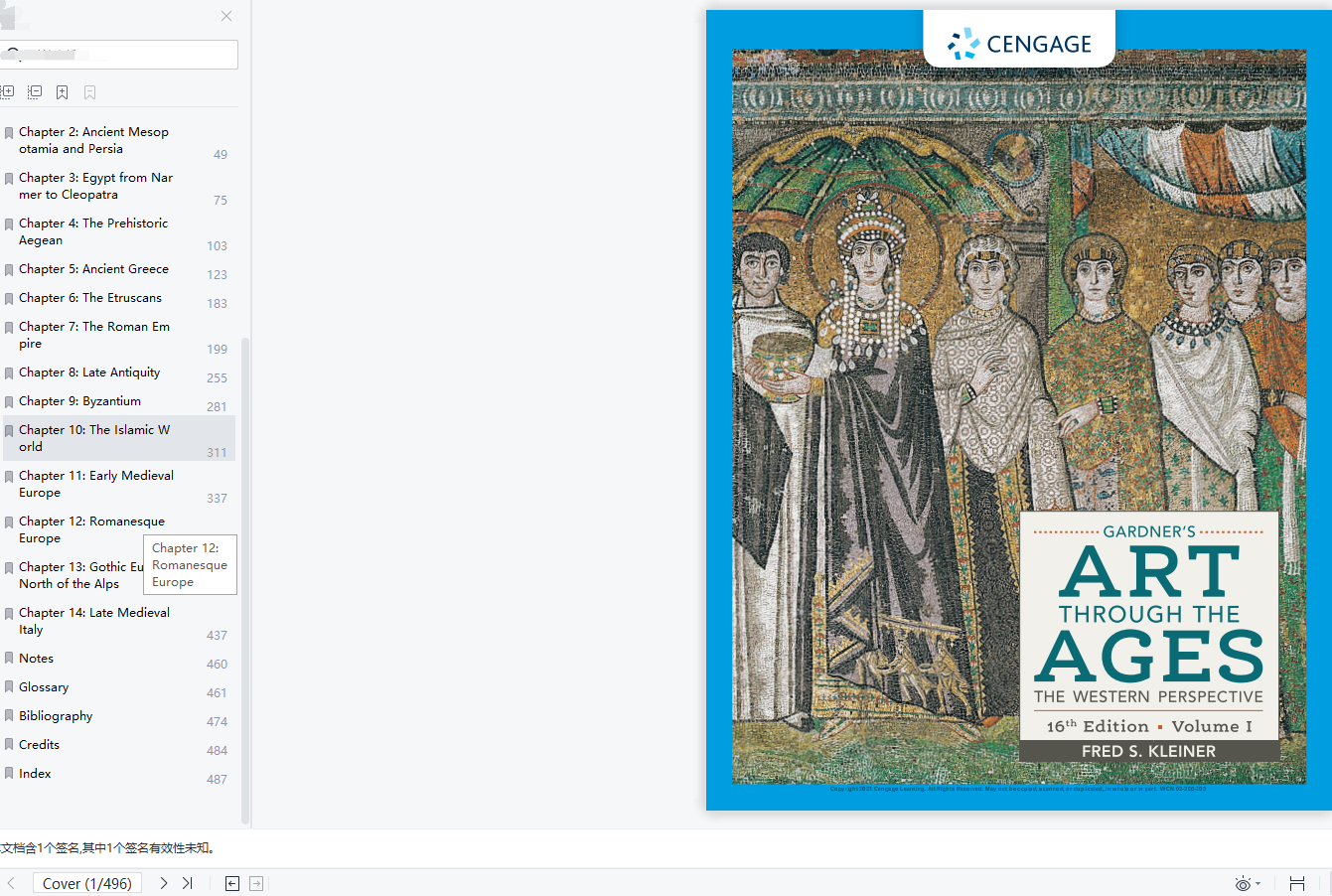Expand all bookmarks icon

[x=7, y=92]
